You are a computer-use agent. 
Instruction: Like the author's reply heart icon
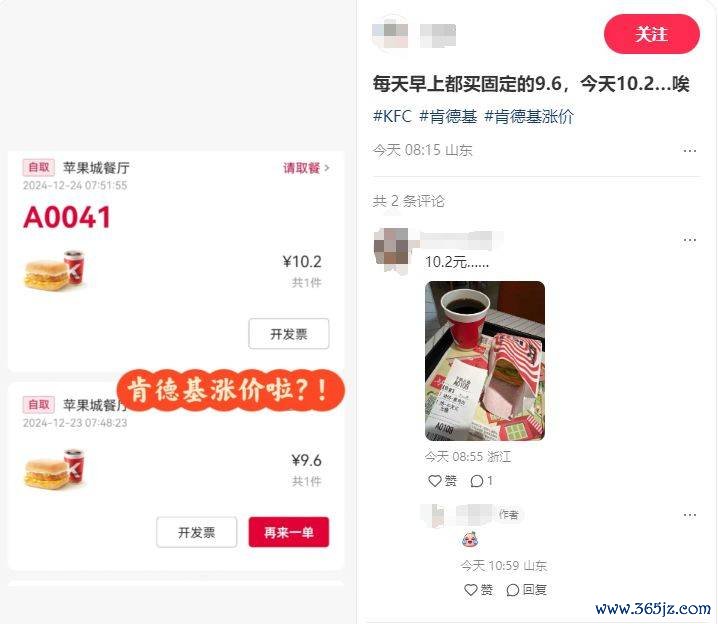(471, 590)
